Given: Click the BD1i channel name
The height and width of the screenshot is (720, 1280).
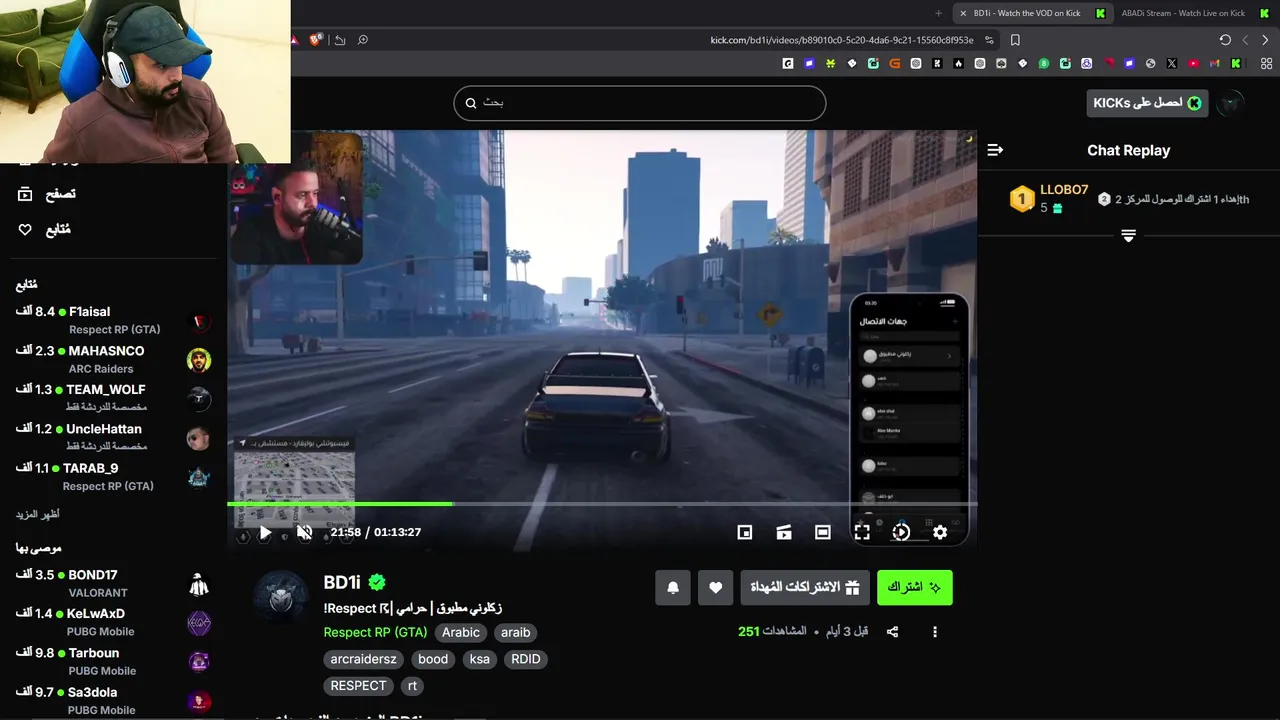Looking at the screenshot, I should click(x=342, y=582).
